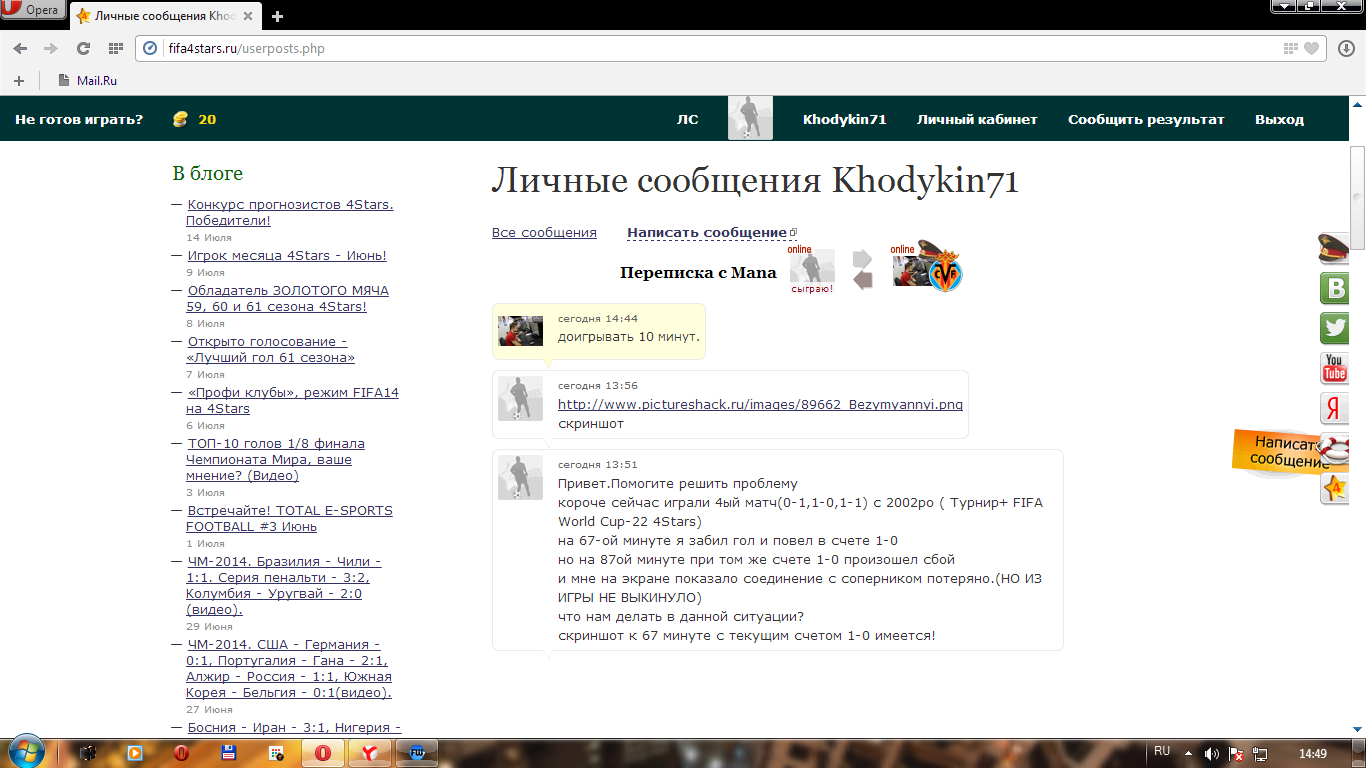Viewport: 1366px width, 768px height.
Task: Open ЛС in top navigation
Action: point(687,119)
